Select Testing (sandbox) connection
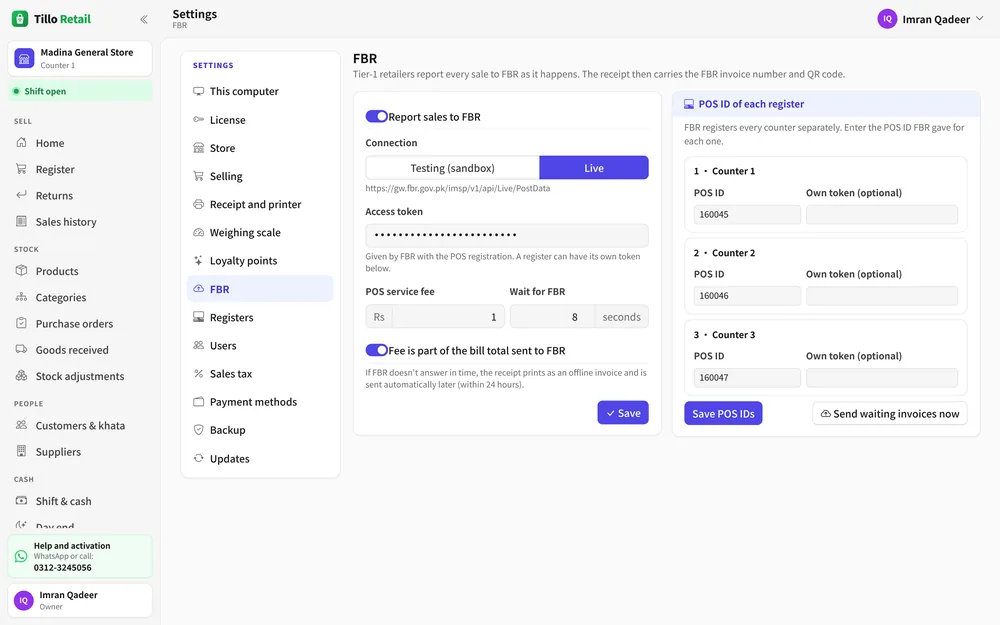 click(452, 168)
